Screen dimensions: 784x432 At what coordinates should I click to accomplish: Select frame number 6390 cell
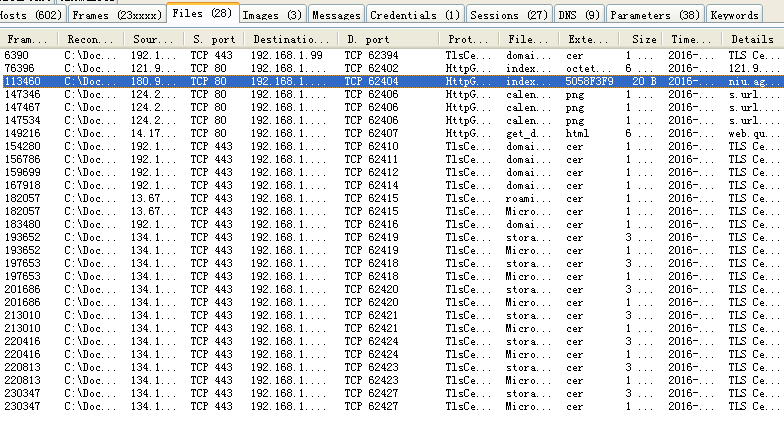point(16,56)
